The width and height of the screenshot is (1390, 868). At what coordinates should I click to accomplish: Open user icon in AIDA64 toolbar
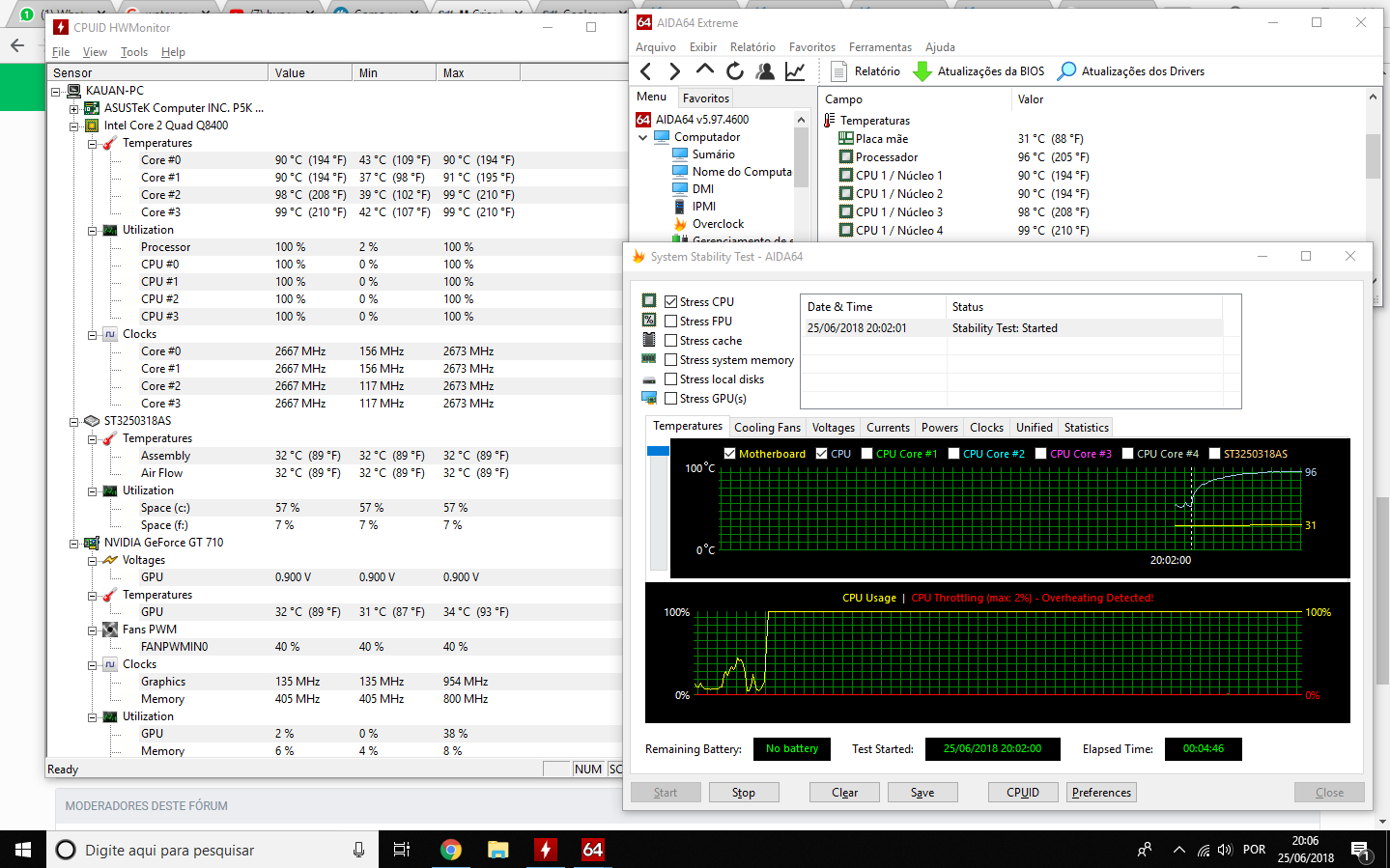[765, 70]
